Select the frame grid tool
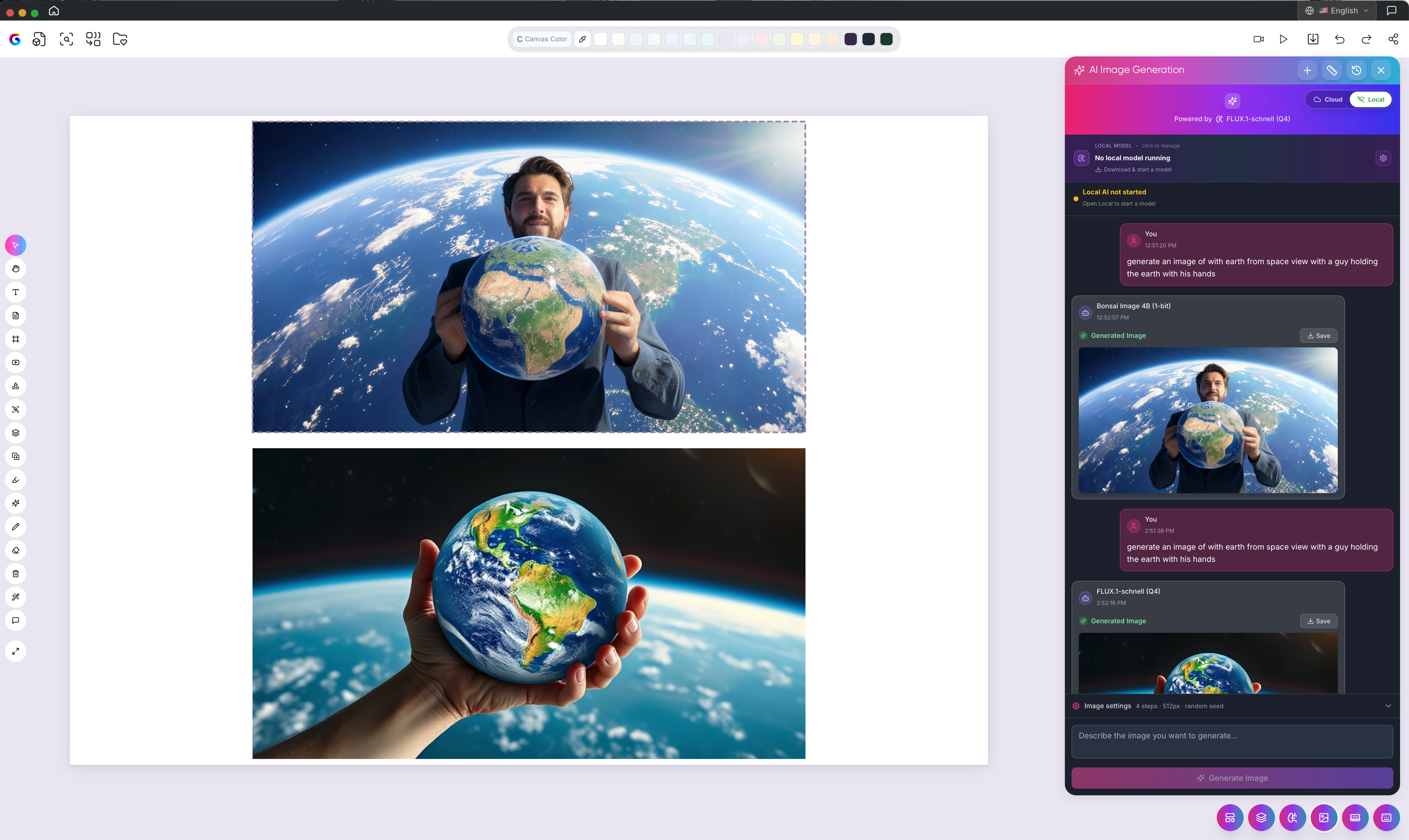This screenshot has width=1409, height=840. [x=16, y=339]
